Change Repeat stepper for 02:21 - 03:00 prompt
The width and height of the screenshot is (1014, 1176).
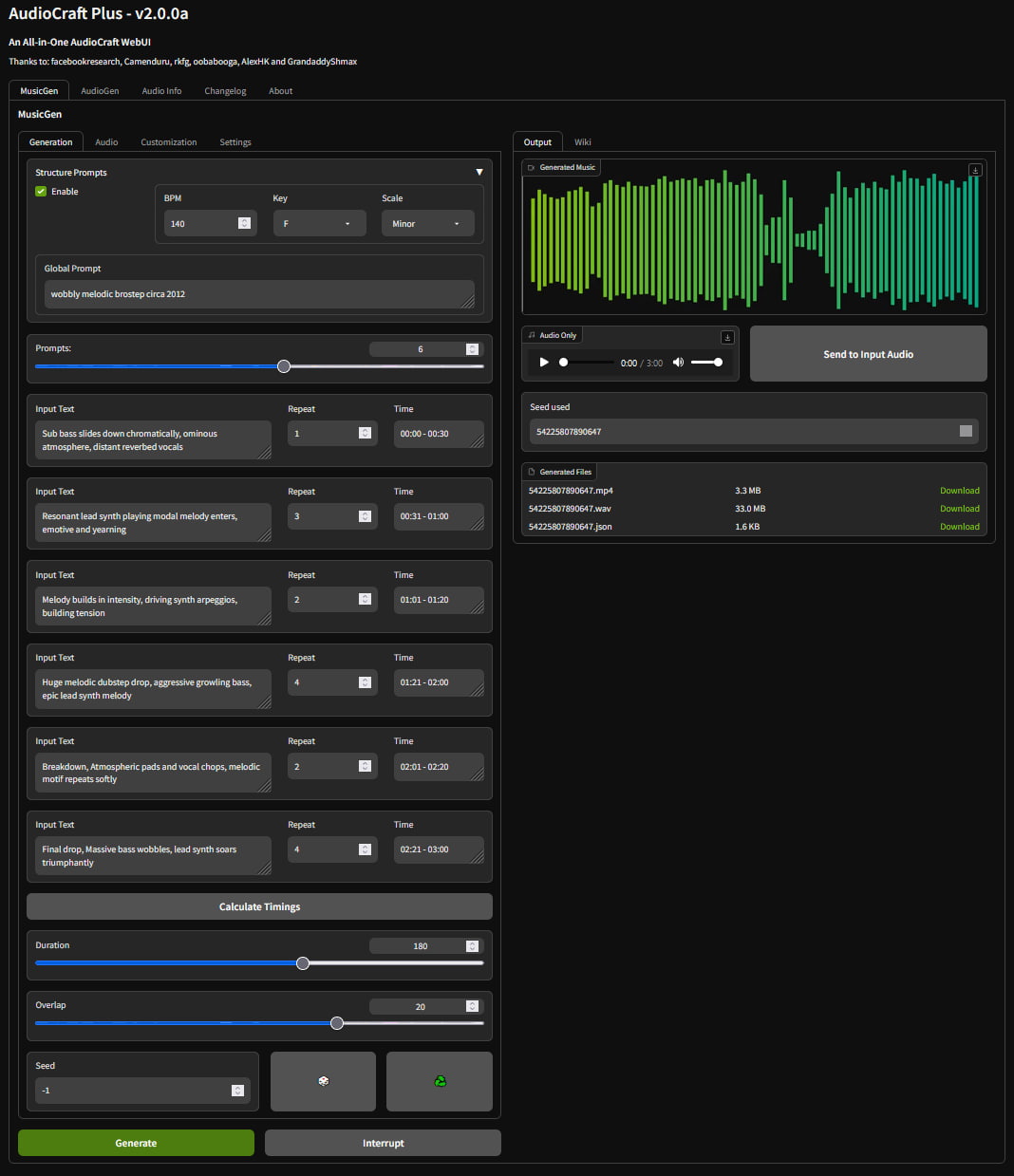[365, 849]
